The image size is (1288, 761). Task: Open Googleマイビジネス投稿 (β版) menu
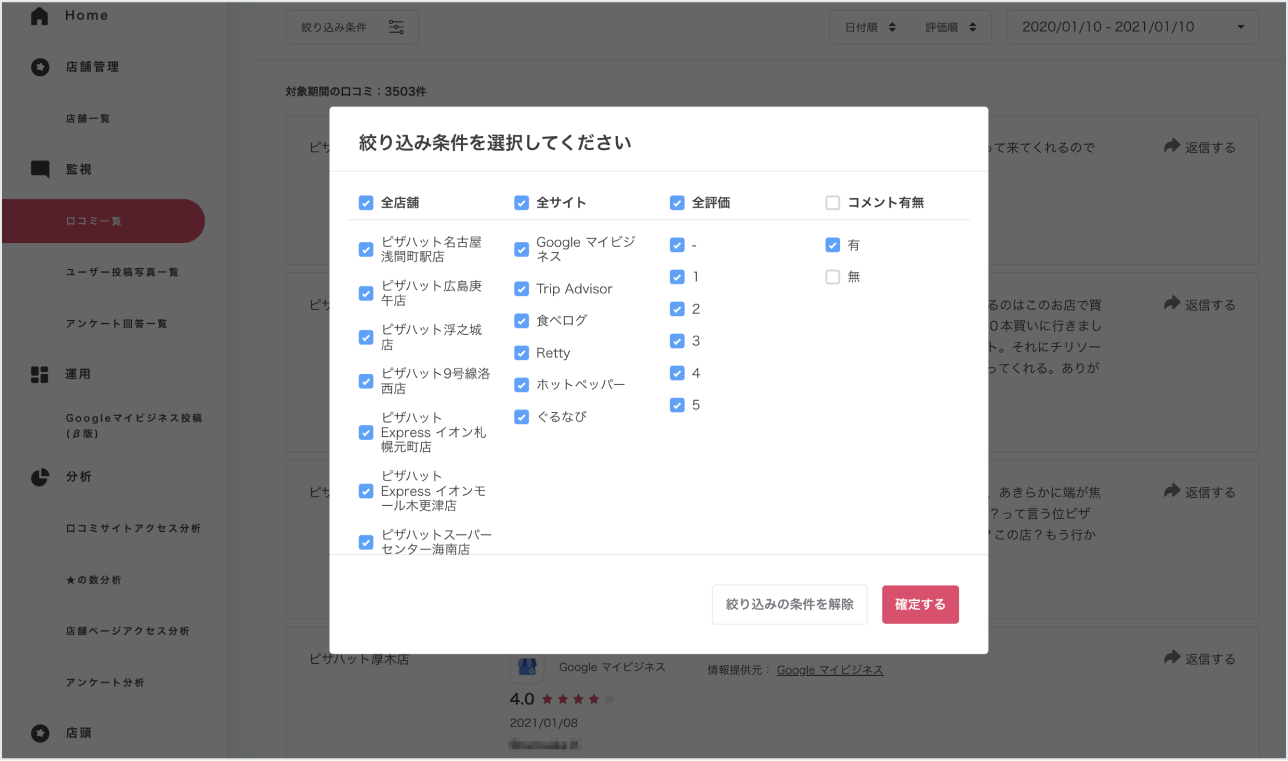tap(133, 426)
